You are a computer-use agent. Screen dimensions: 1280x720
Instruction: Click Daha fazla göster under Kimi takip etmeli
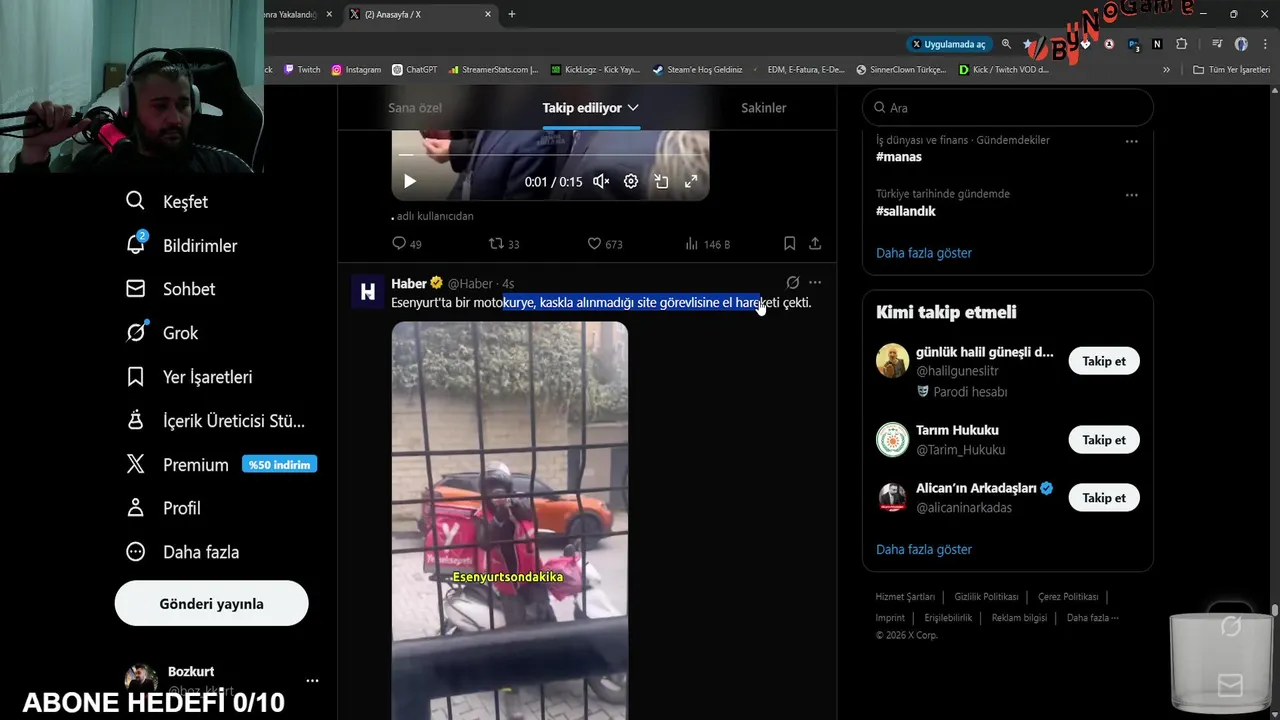924,549
